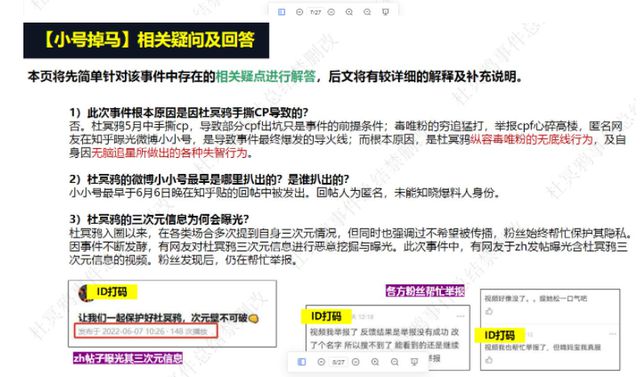Toggle sidebar icon in the 7/27 toolbar
Viewport: 640px width, 377px height.
click(x=282, y=12)
